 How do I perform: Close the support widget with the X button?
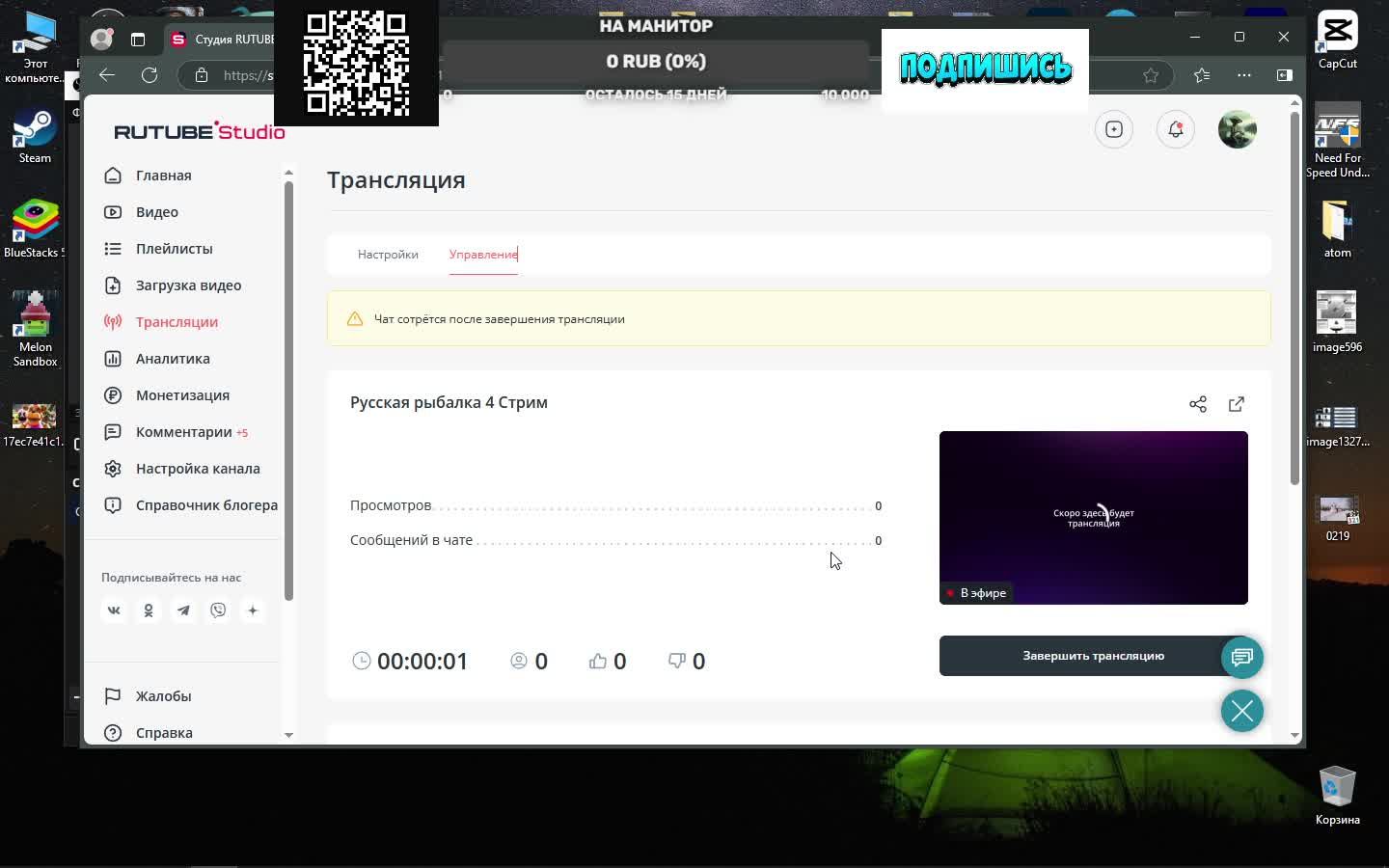(1242, 712)
